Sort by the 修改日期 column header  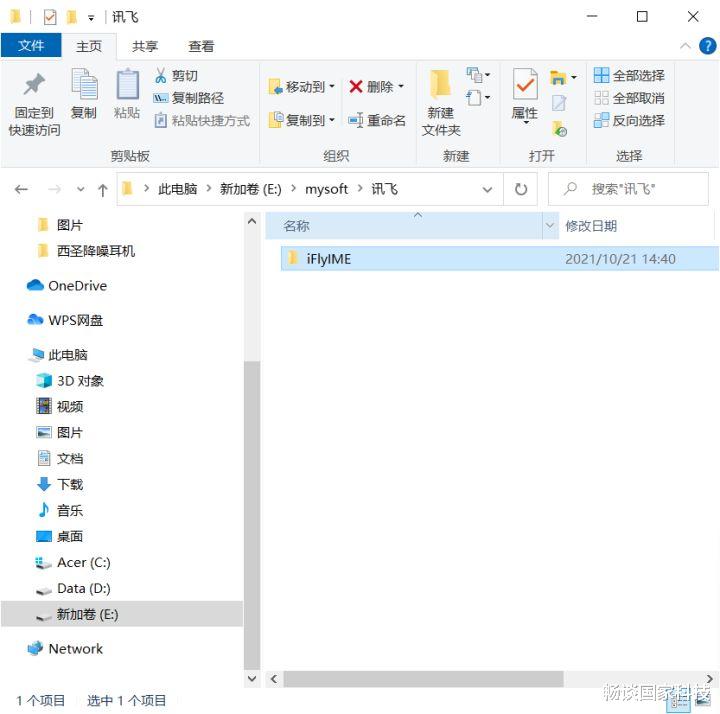click(638, 225)
